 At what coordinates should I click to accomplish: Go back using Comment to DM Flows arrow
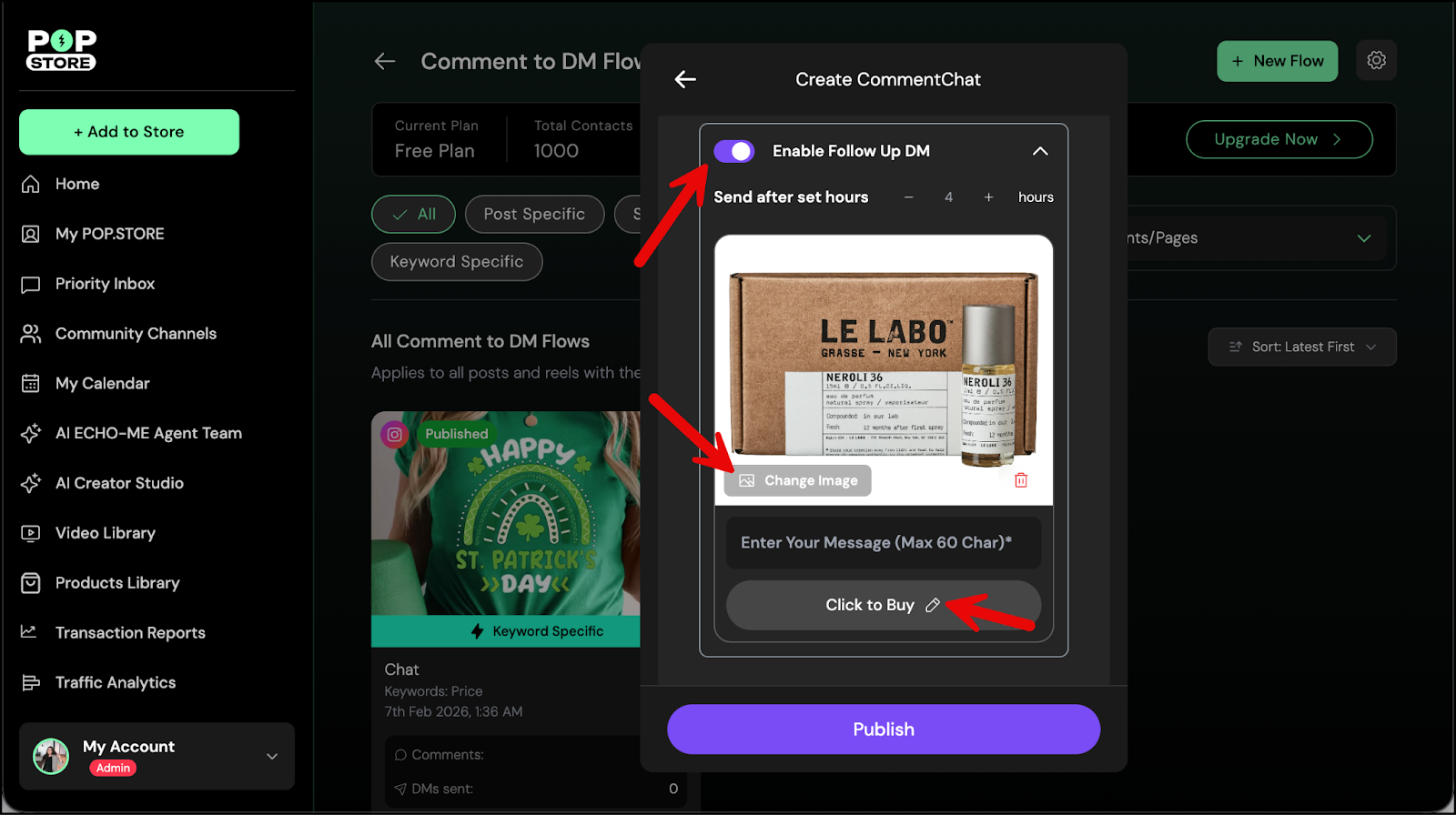click(385, 62)
